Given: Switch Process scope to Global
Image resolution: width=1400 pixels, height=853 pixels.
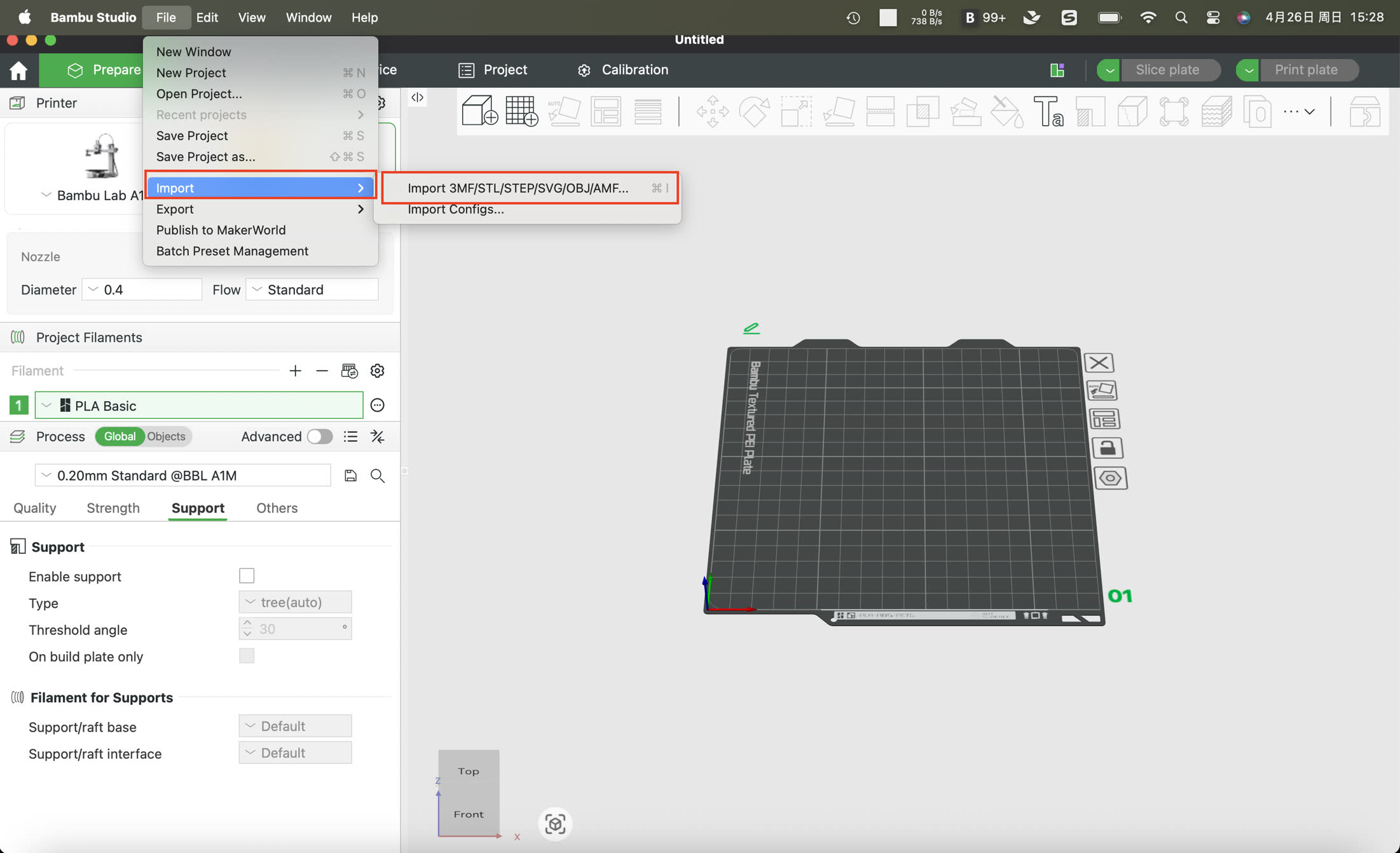Looking at the screenshot, I should (120, 437).
